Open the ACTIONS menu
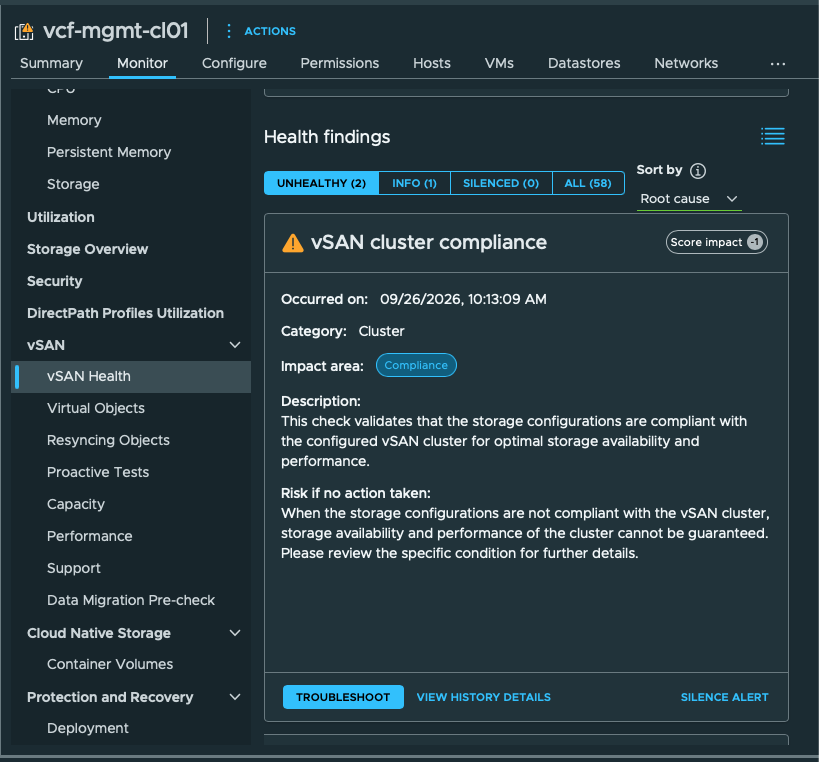Viewport: 819px width, 762px height. (x=270, y=31)
